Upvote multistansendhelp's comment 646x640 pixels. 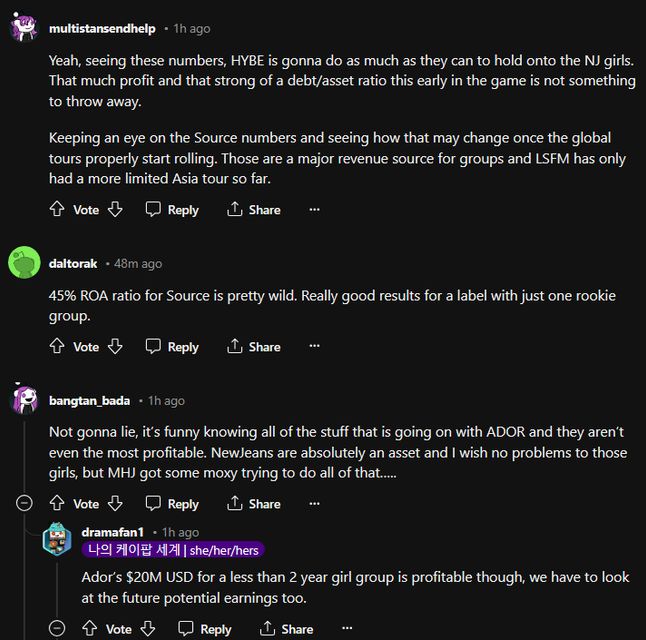coord(57,210)
